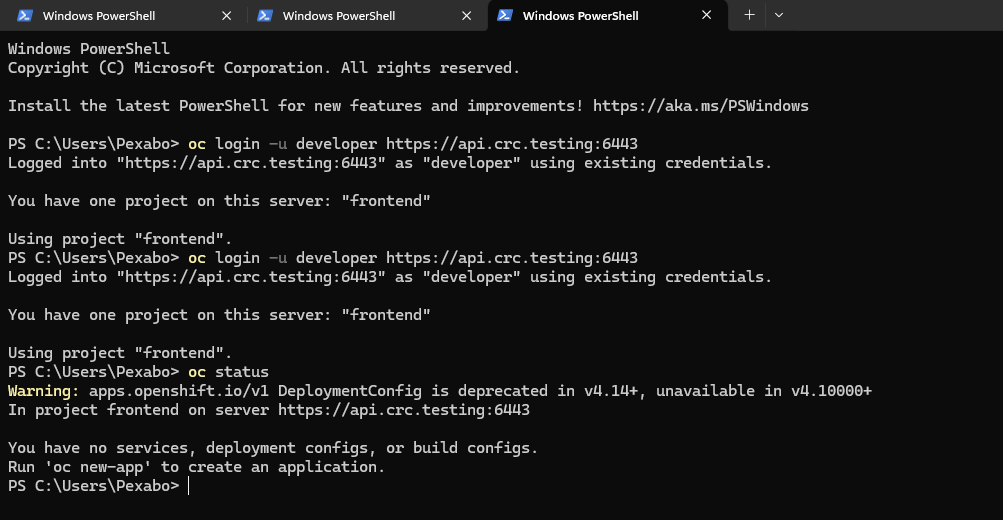Screen dimensions: 1003x520
Task: Expand the new tab profile dropdown chevron
Action: 778,15
